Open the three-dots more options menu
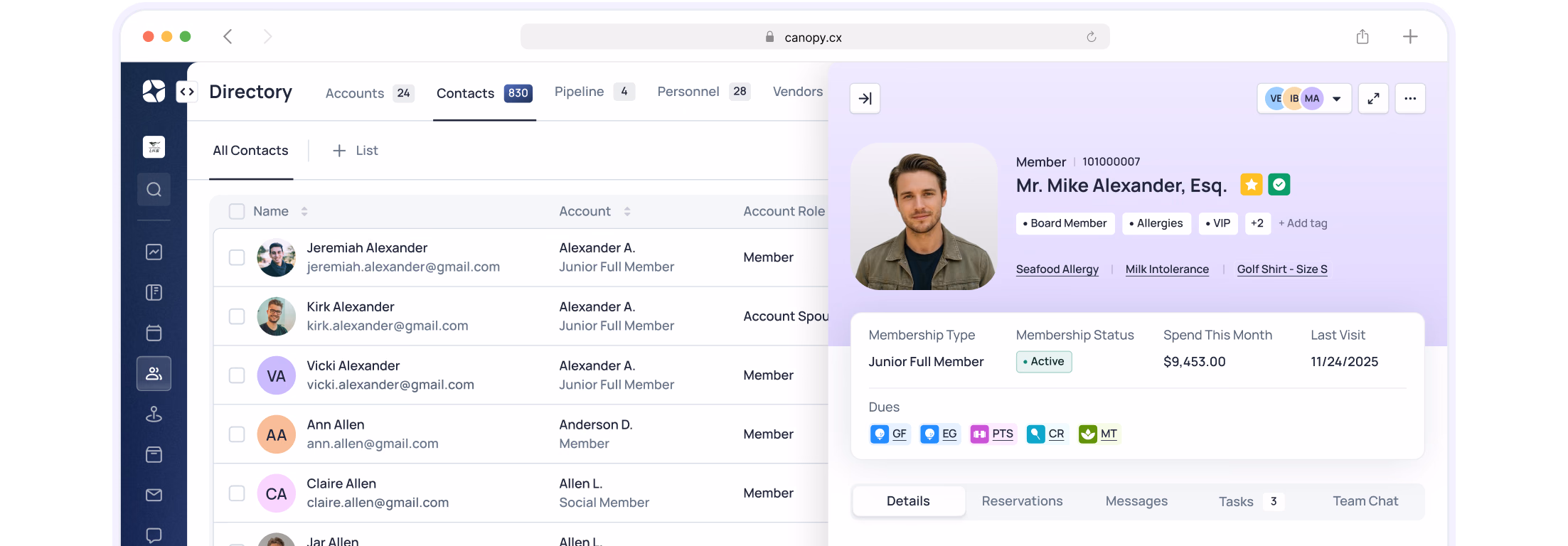 pyautogui.click(x=1410, y=99)
